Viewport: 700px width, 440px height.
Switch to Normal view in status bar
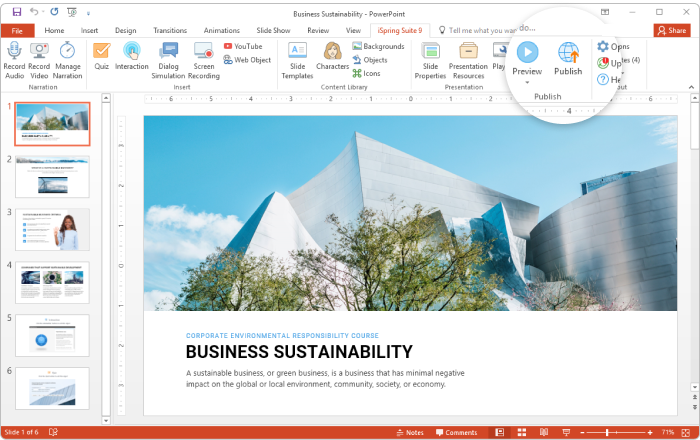[500, 432]
